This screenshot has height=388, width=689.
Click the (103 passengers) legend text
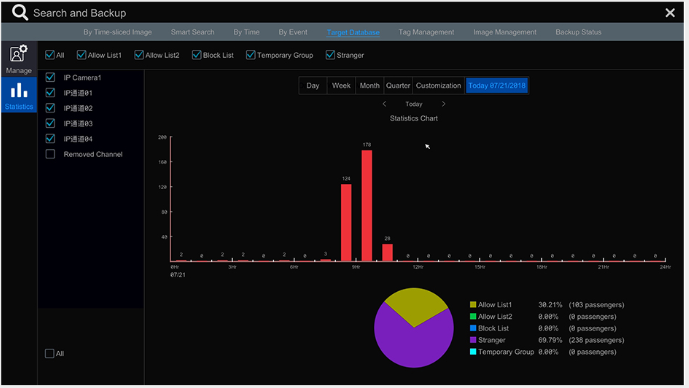tap(596, 305)
